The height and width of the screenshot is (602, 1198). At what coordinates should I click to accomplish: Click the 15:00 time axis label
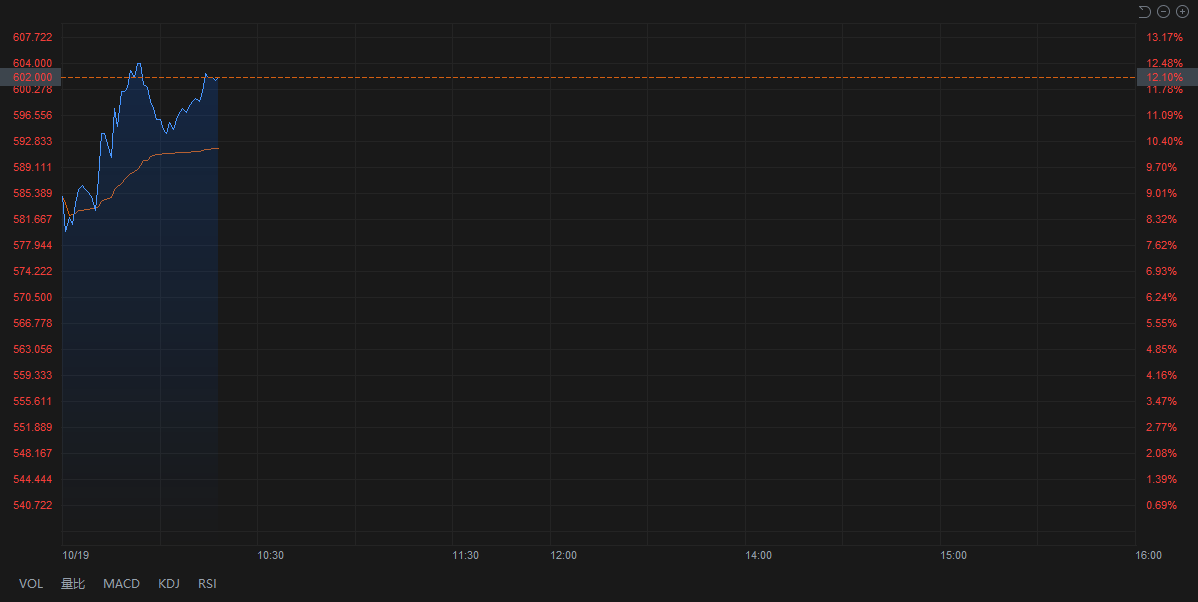pos(954,555)
